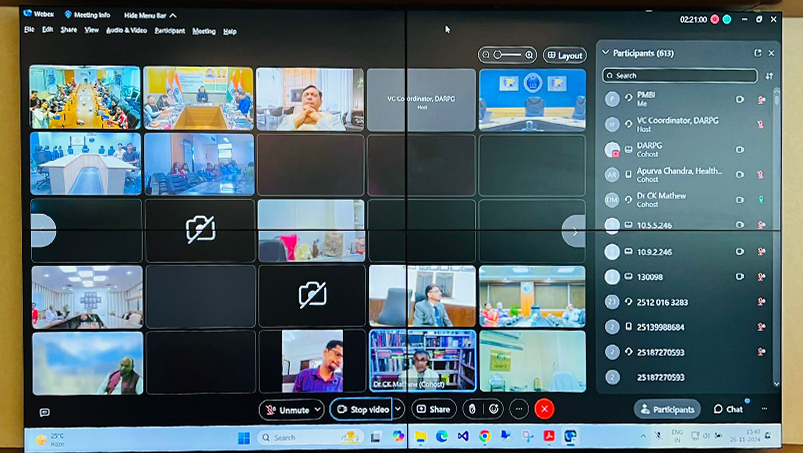Click the zoom out magnifier icon

click(486, 55)
